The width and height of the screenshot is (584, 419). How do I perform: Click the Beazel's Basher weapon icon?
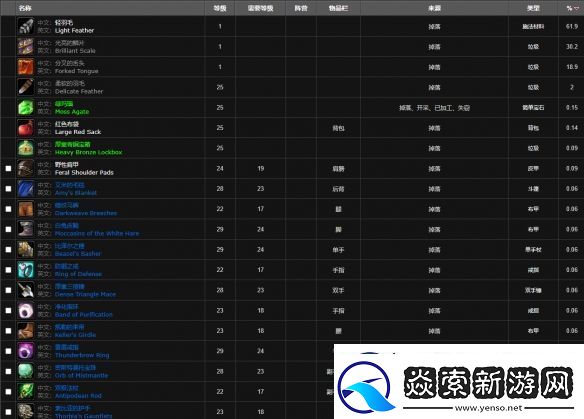[26, 250]
